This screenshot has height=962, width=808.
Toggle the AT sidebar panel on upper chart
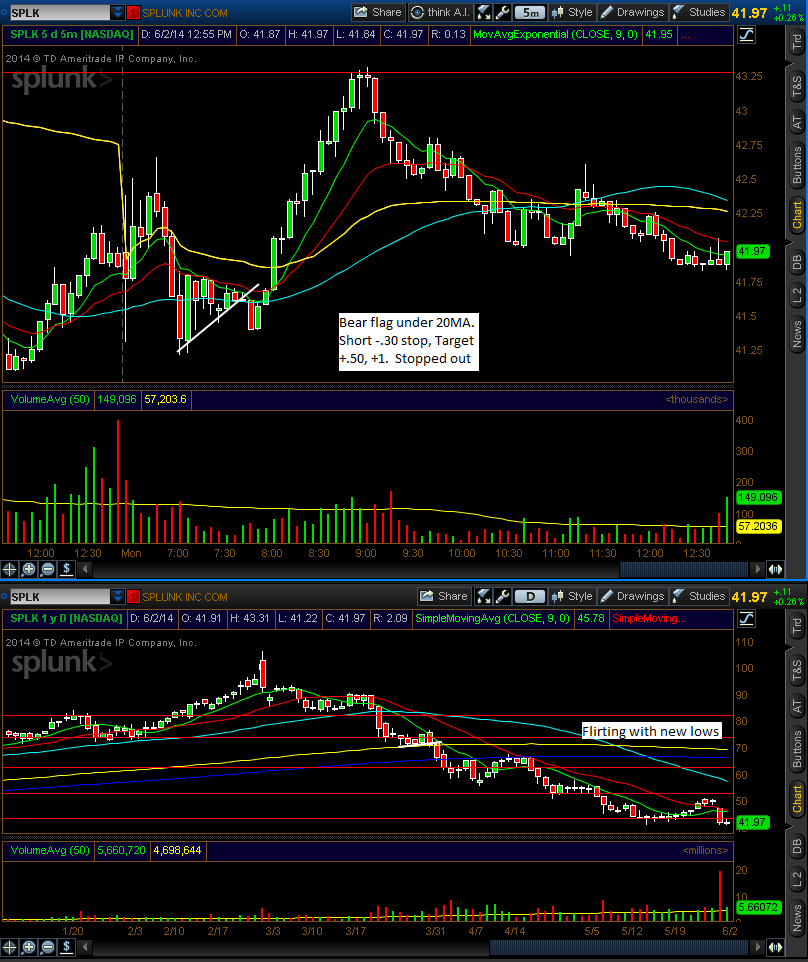(796, 123)
